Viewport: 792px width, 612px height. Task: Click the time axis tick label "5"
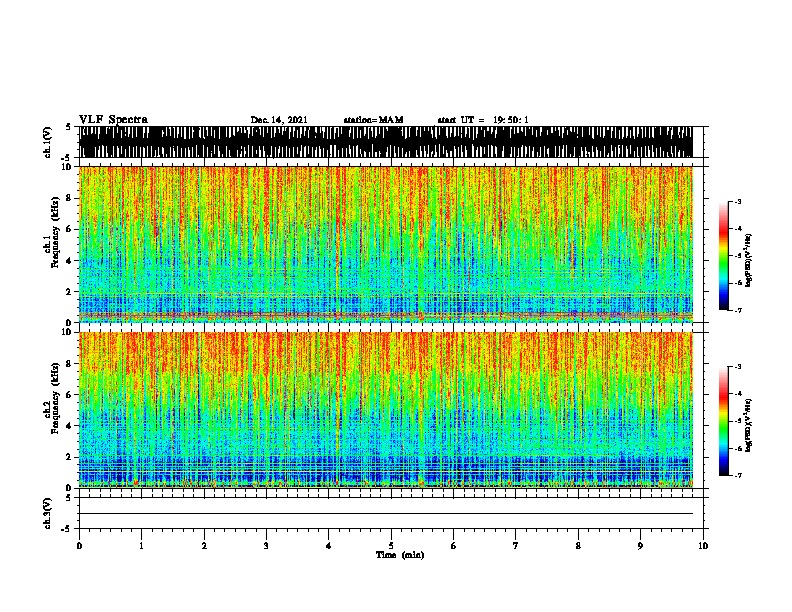(x=391, y=546)
